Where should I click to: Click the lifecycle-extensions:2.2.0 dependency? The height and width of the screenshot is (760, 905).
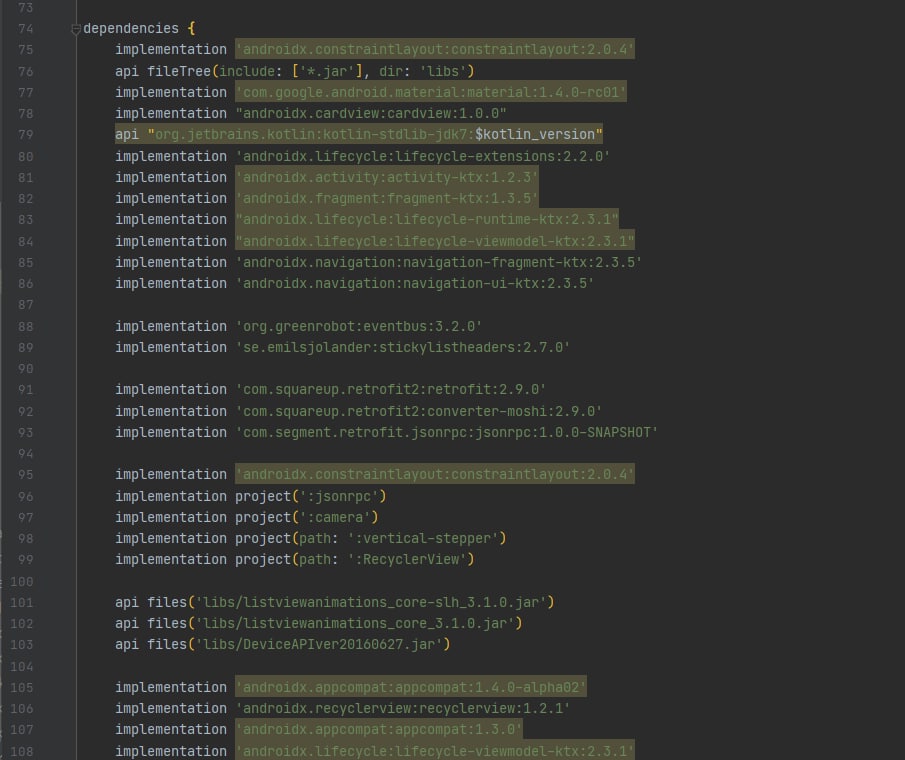(422, 156)
